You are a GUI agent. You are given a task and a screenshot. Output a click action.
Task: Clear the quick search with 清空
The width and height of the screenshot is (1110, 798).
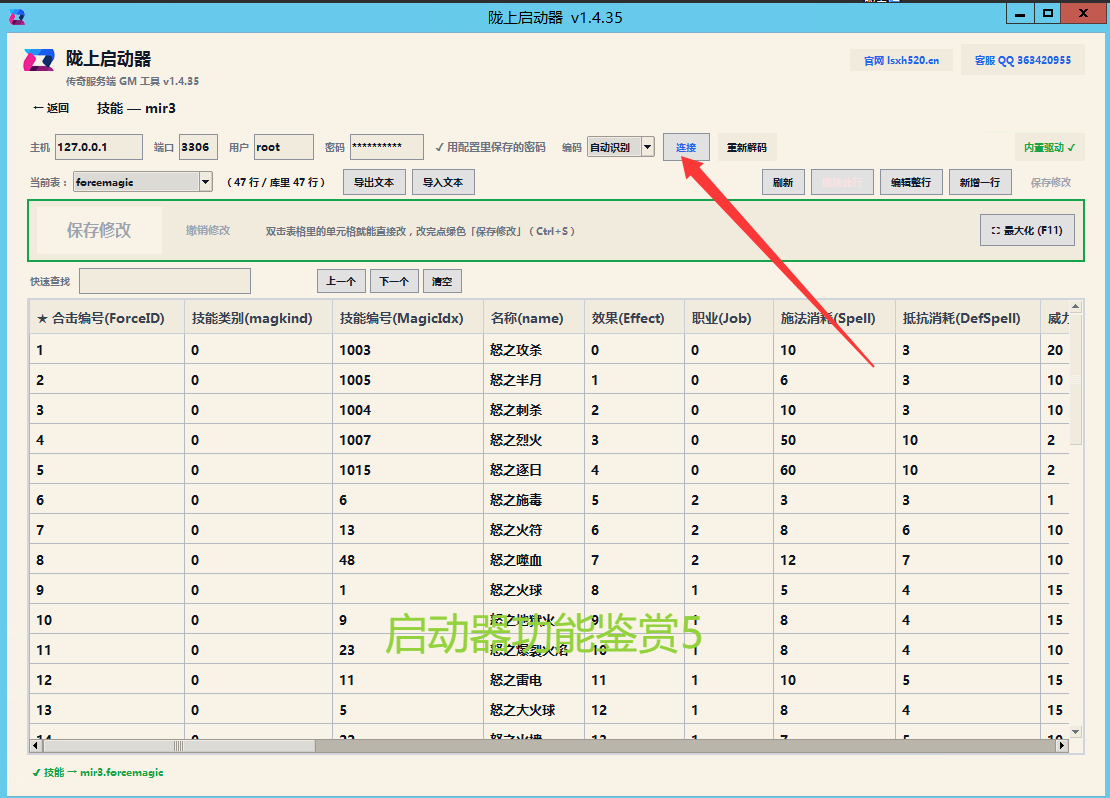coord(442,281)
